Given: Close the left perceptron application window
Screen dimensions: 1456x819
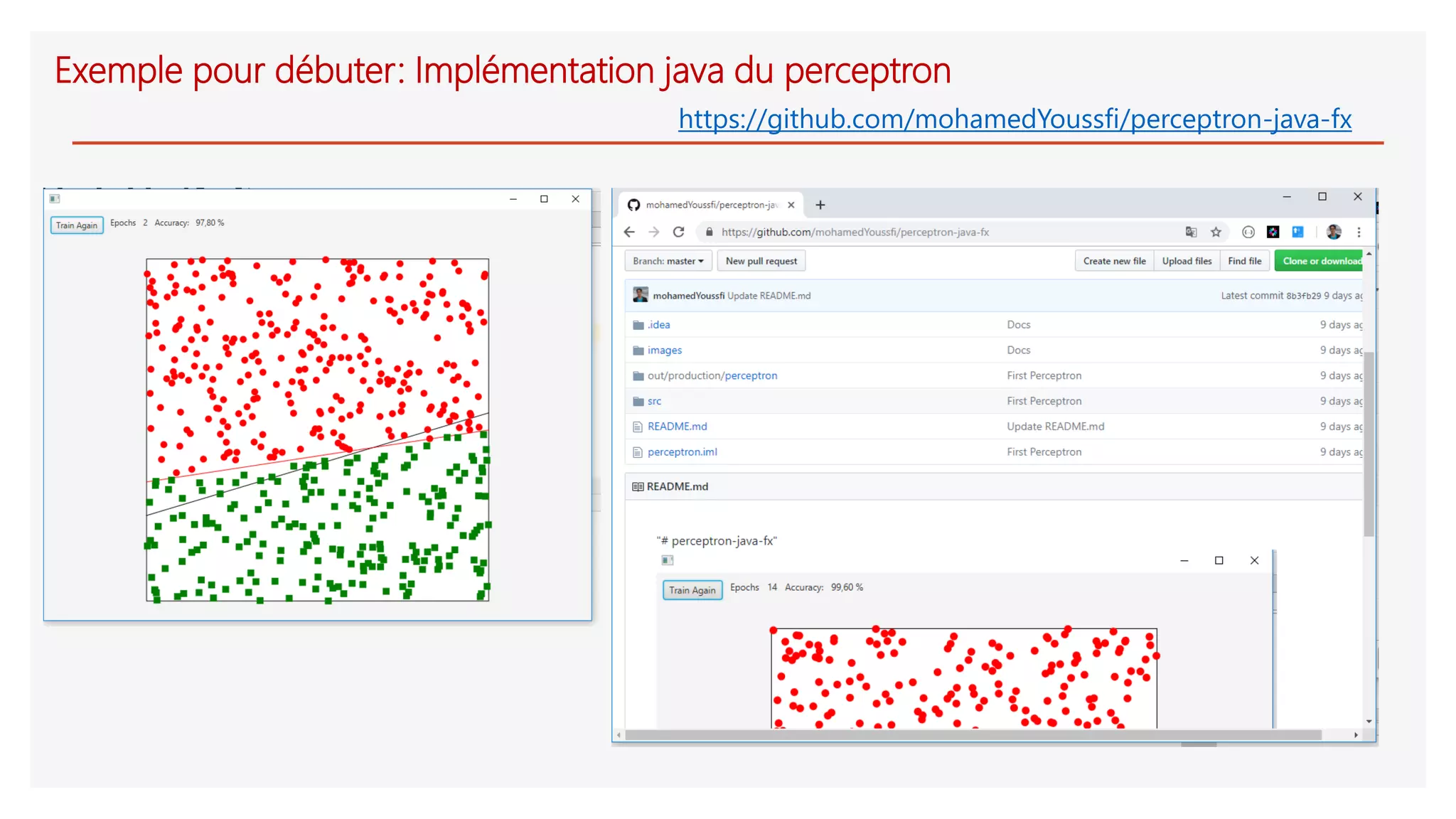Looking at the screenshot, I should [576, 199].
